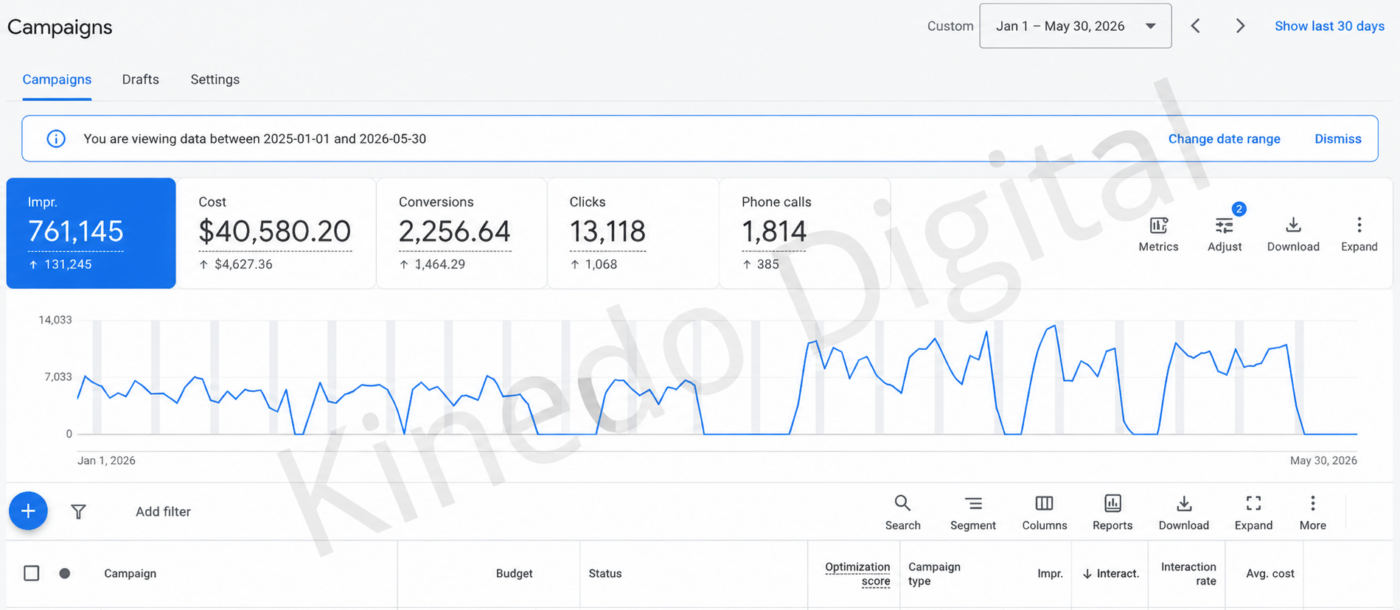Tick the select-all campaigns checkbox
Viewport: 1400px width, 610px height.
point(31,573)
